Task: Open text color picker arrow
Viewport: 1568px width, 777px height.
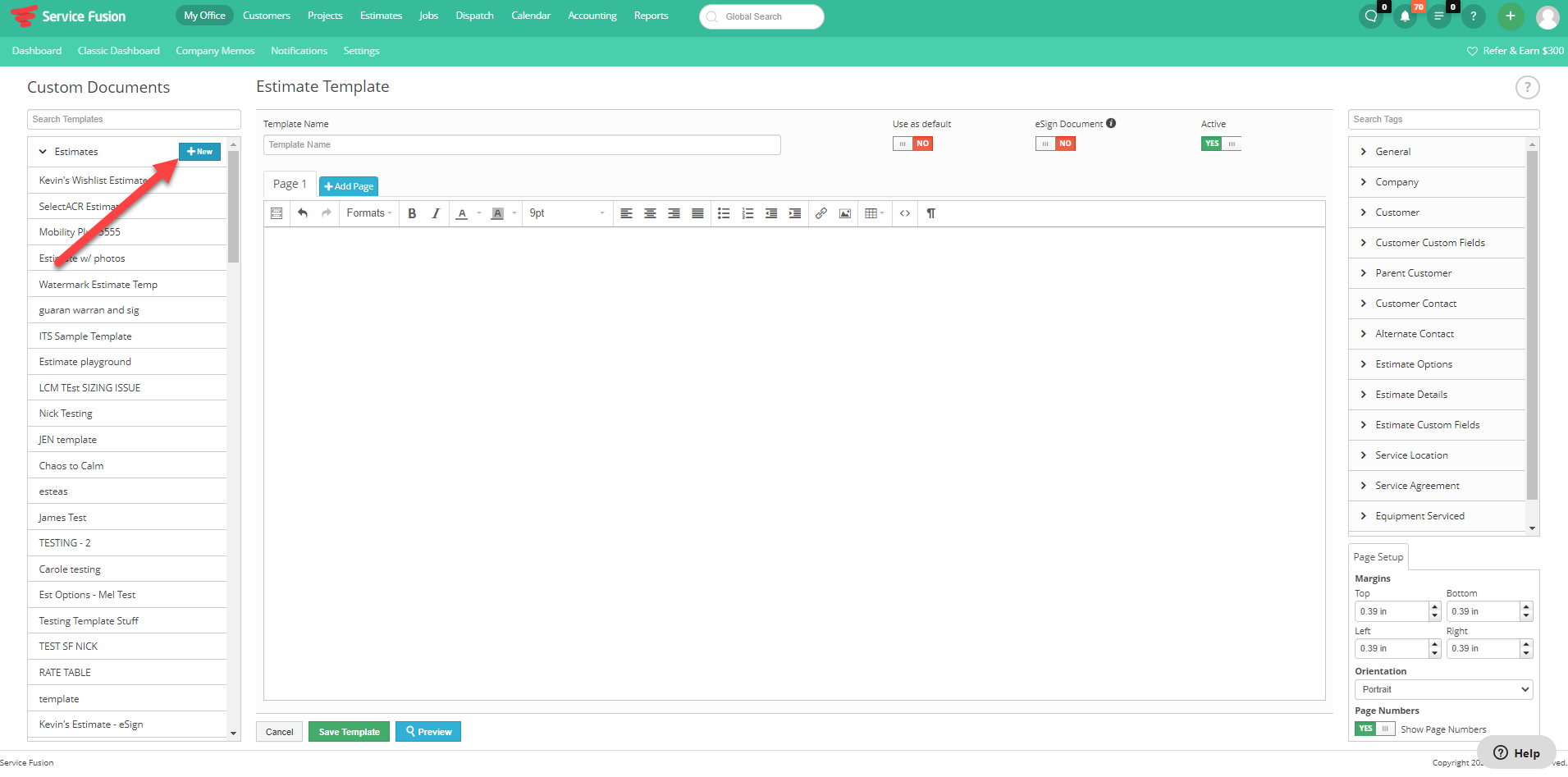Action: coord(479,213)
